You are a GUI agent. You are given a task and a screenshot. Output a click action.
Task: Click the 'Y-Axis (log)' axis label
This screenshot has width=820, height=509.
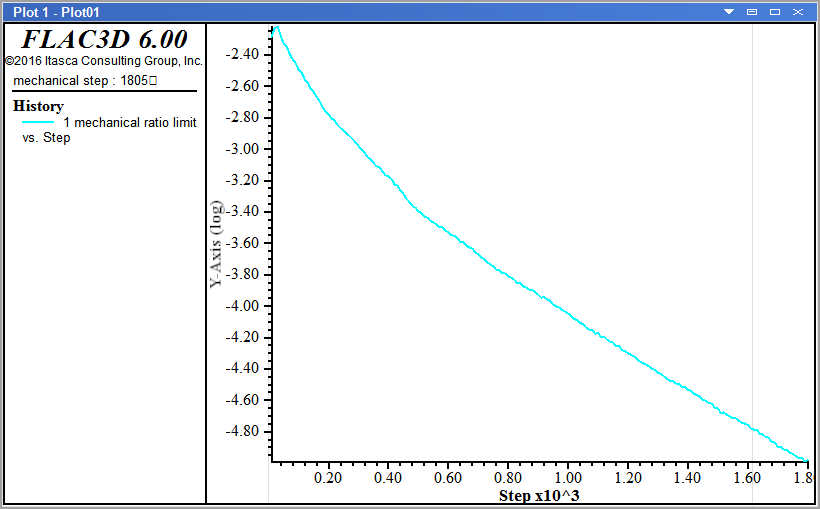pos(216,244)
